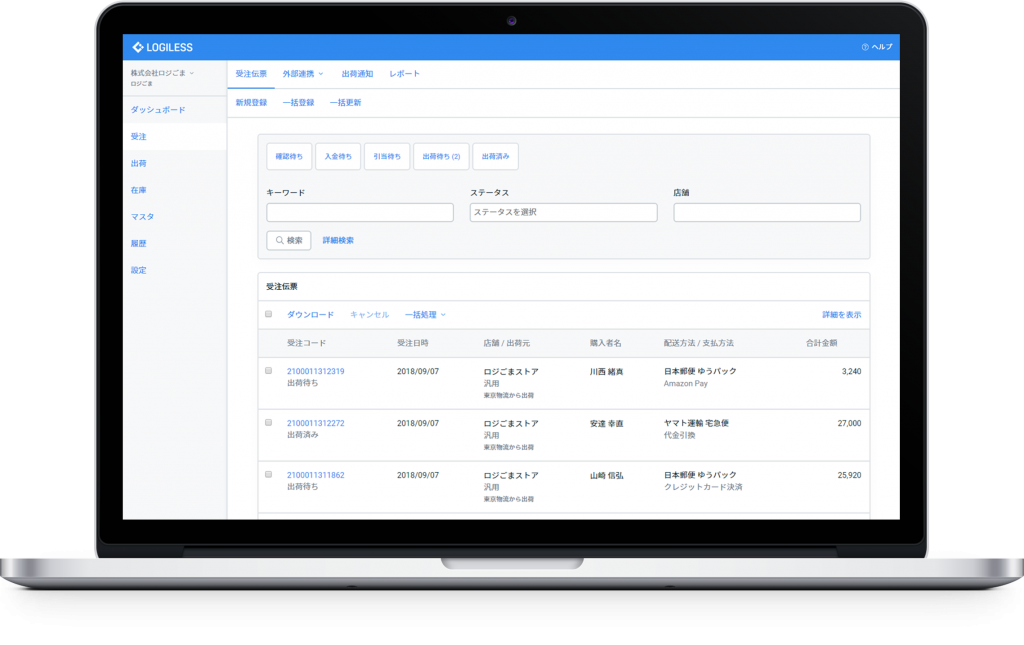1024x645 pixels.
Task: Click クレジットカード決済 payment text
Action: 703,487
